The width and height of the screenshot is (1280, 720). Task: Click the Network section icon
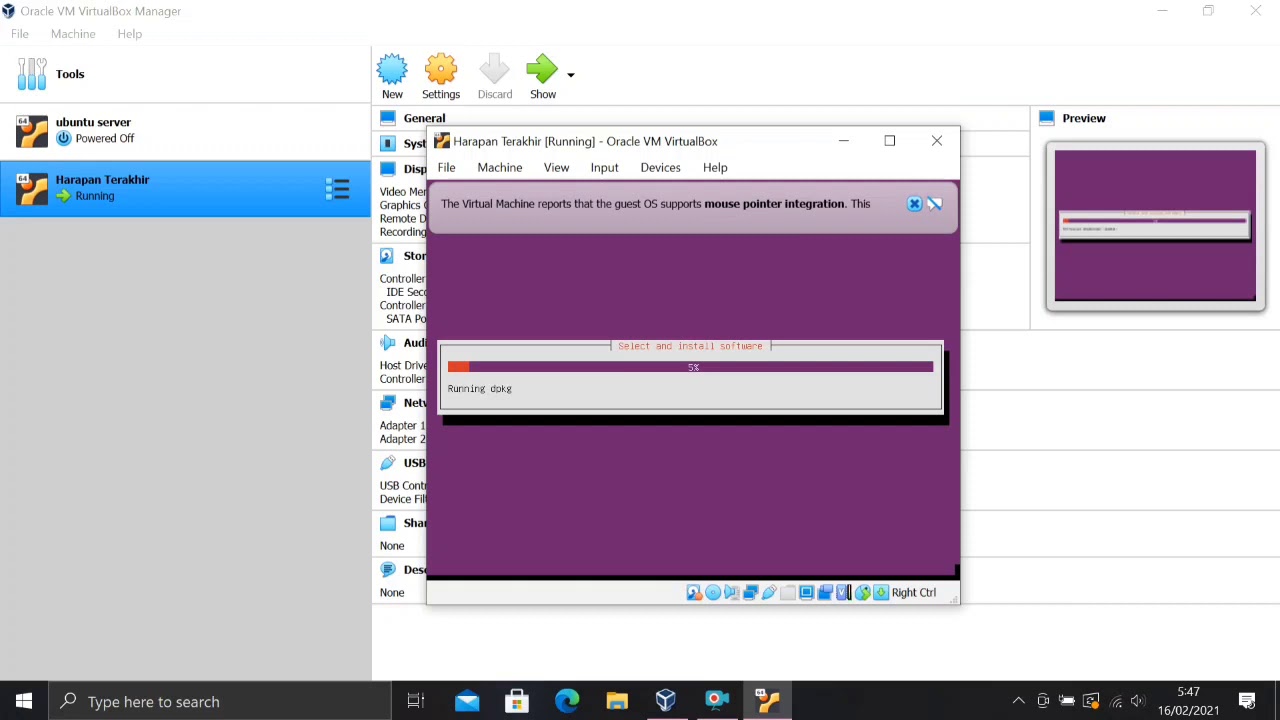(388, 403)
